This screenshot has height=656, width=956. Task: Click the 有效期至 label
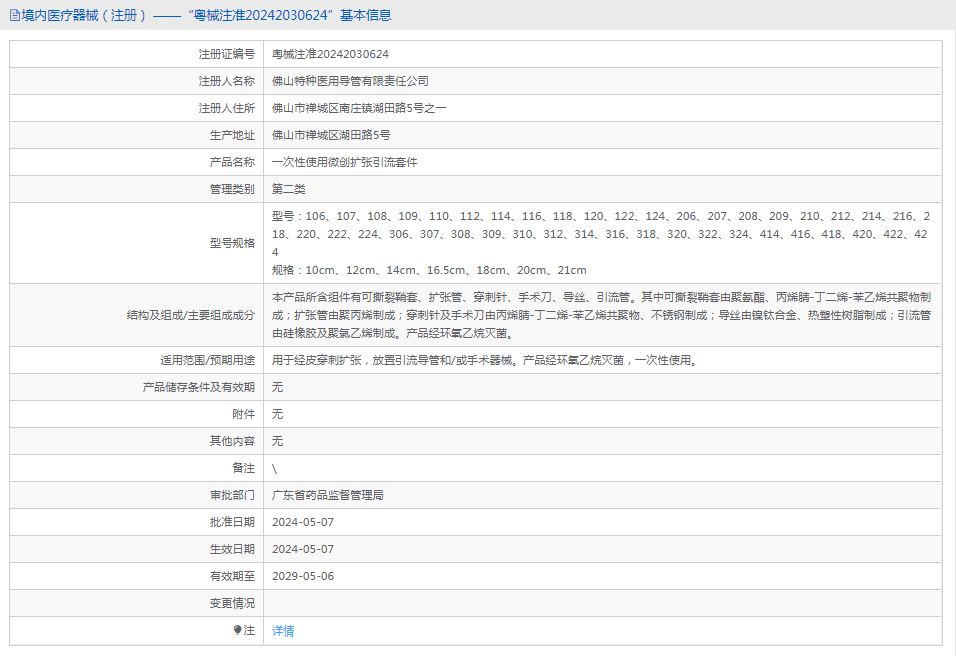(232, 576)
